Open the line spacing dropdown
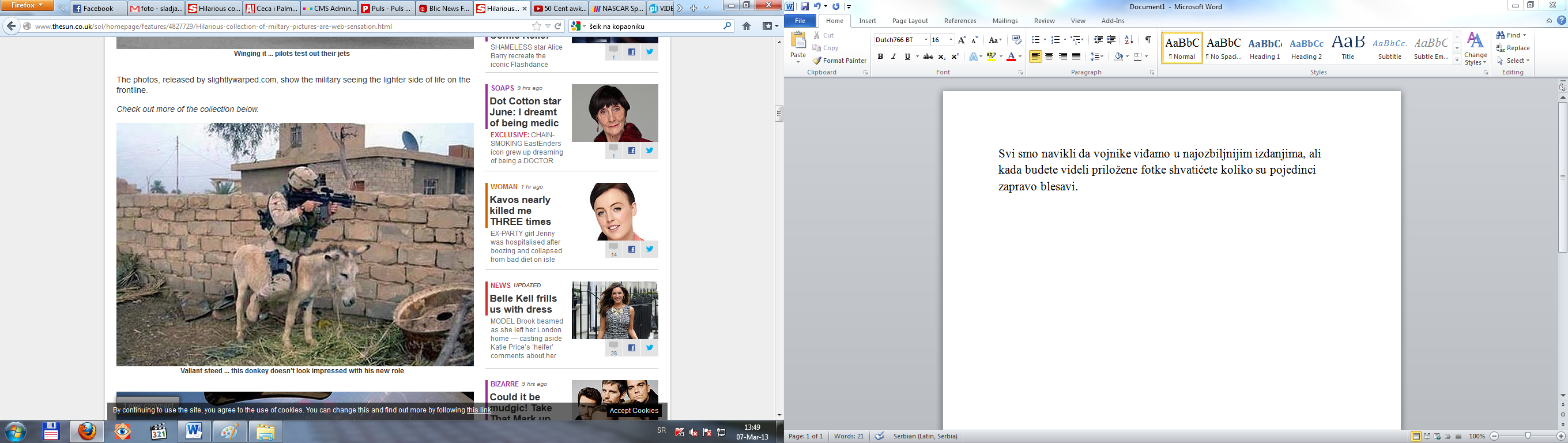Image resolution: width=1568 pixels, height=443 pixels. click(1097, 57)
